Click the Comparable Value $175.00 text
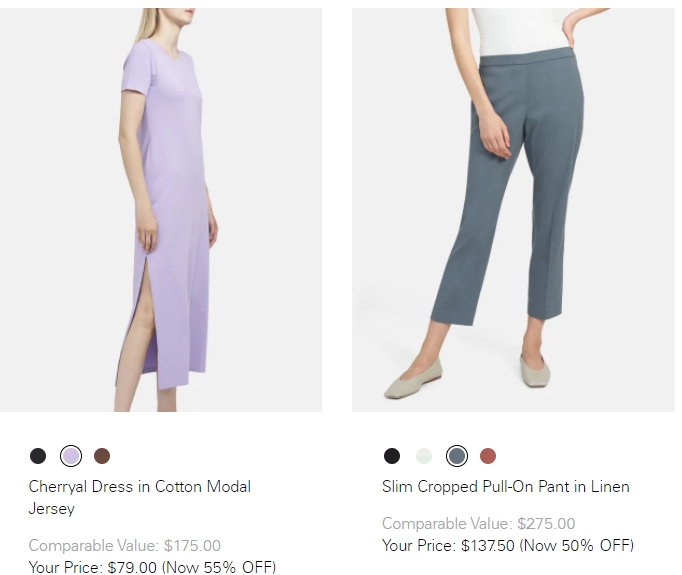 (124, 545)
